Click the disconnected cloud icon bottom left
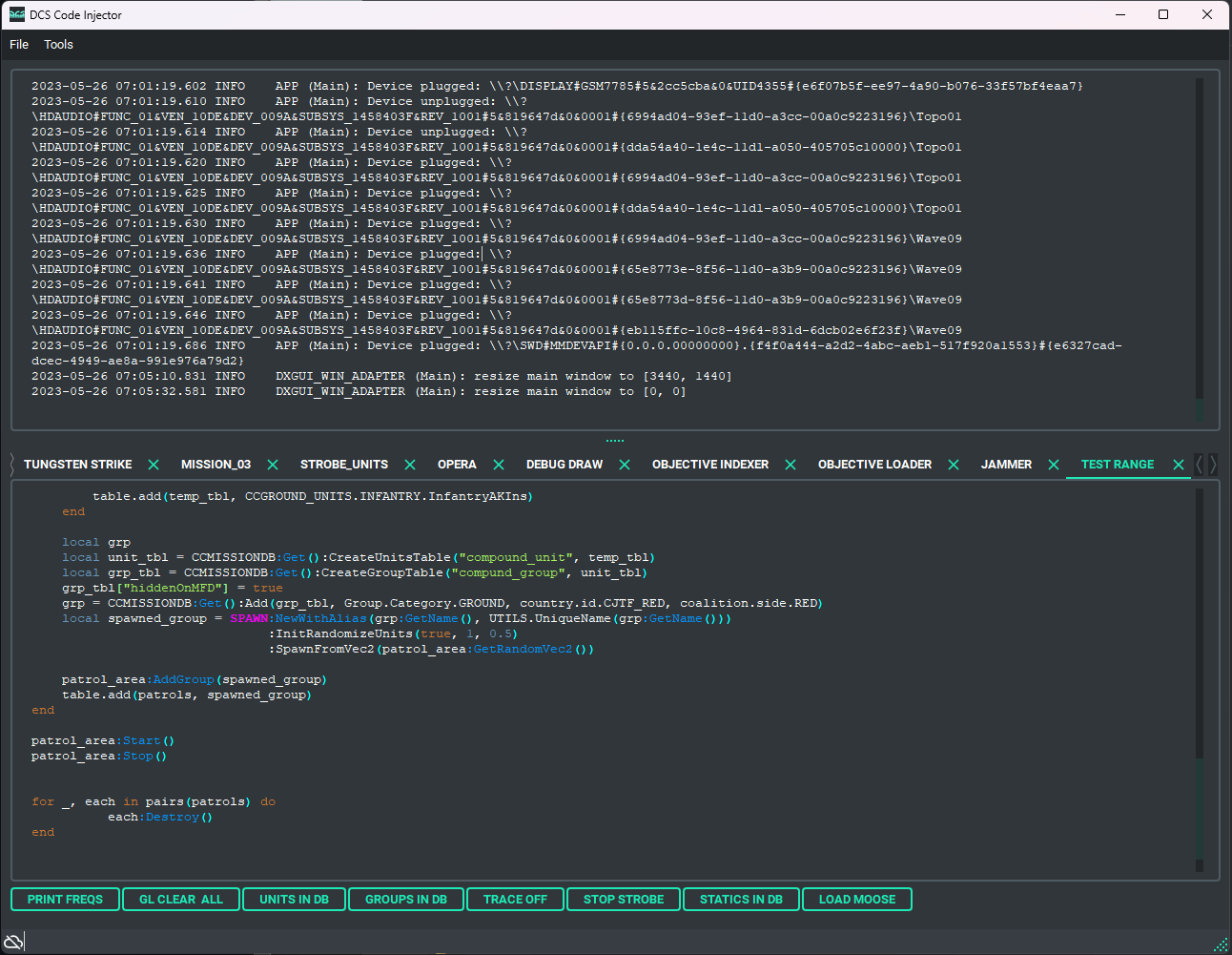The image size is (1232, 955). click(13, 940)
